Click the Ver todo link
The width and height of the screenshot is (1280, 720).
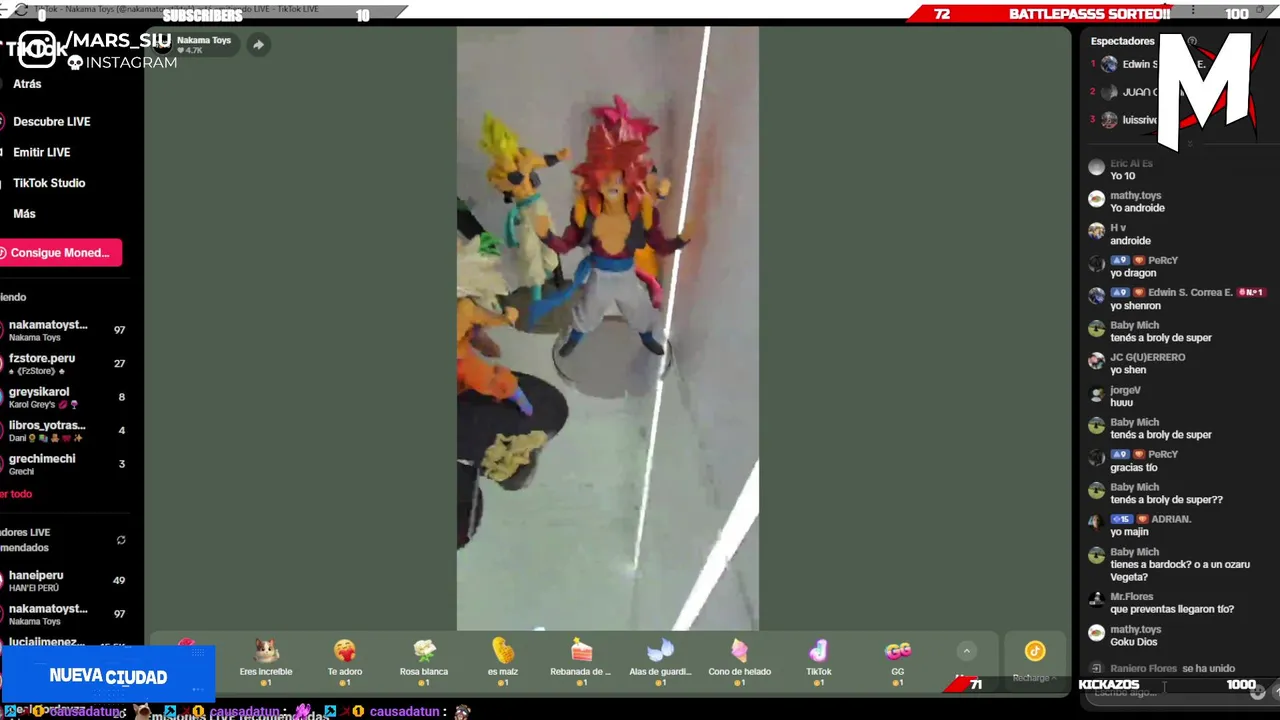tap(16, 494)
